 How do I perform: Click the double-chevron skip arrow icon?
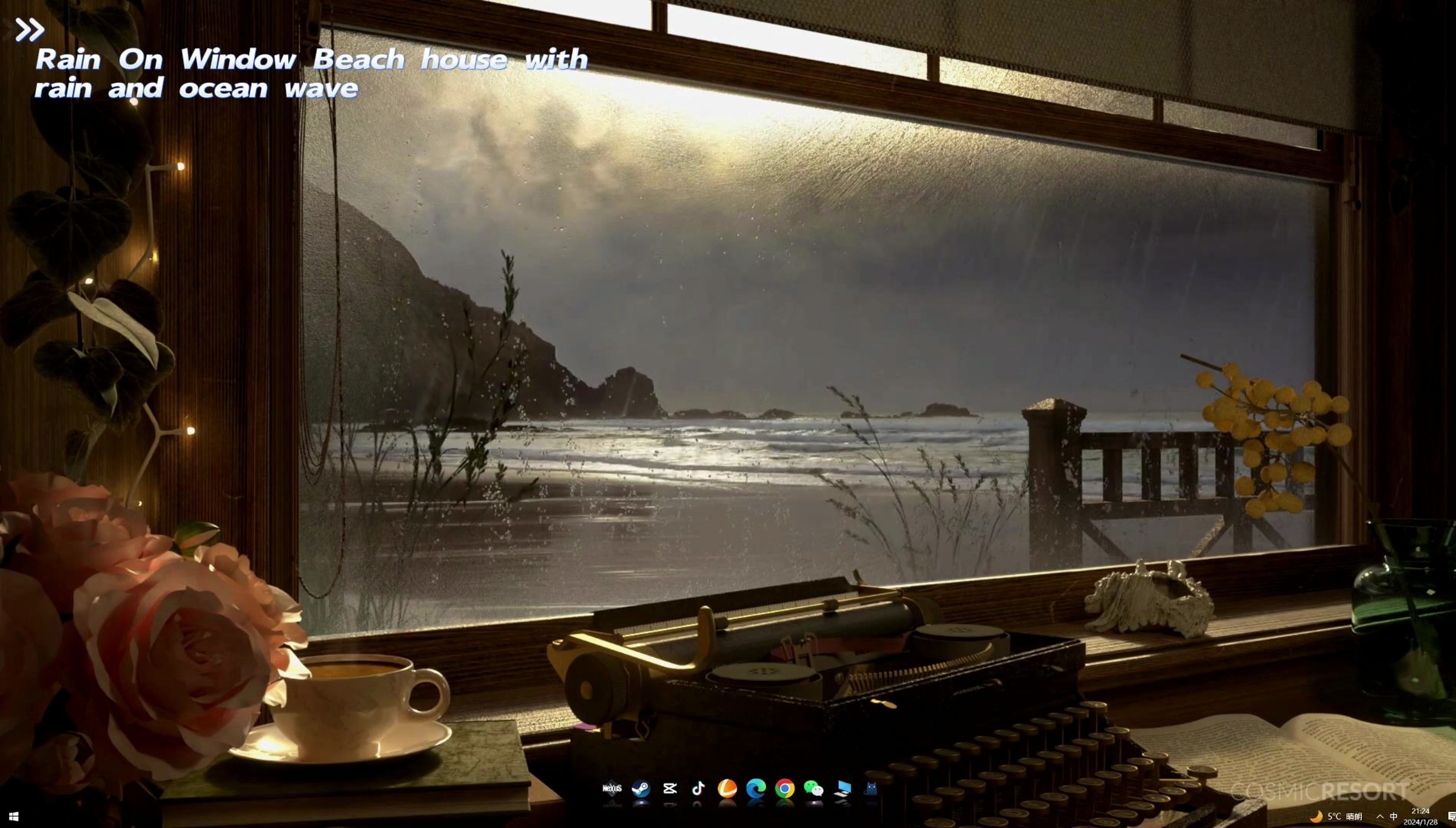30,30
